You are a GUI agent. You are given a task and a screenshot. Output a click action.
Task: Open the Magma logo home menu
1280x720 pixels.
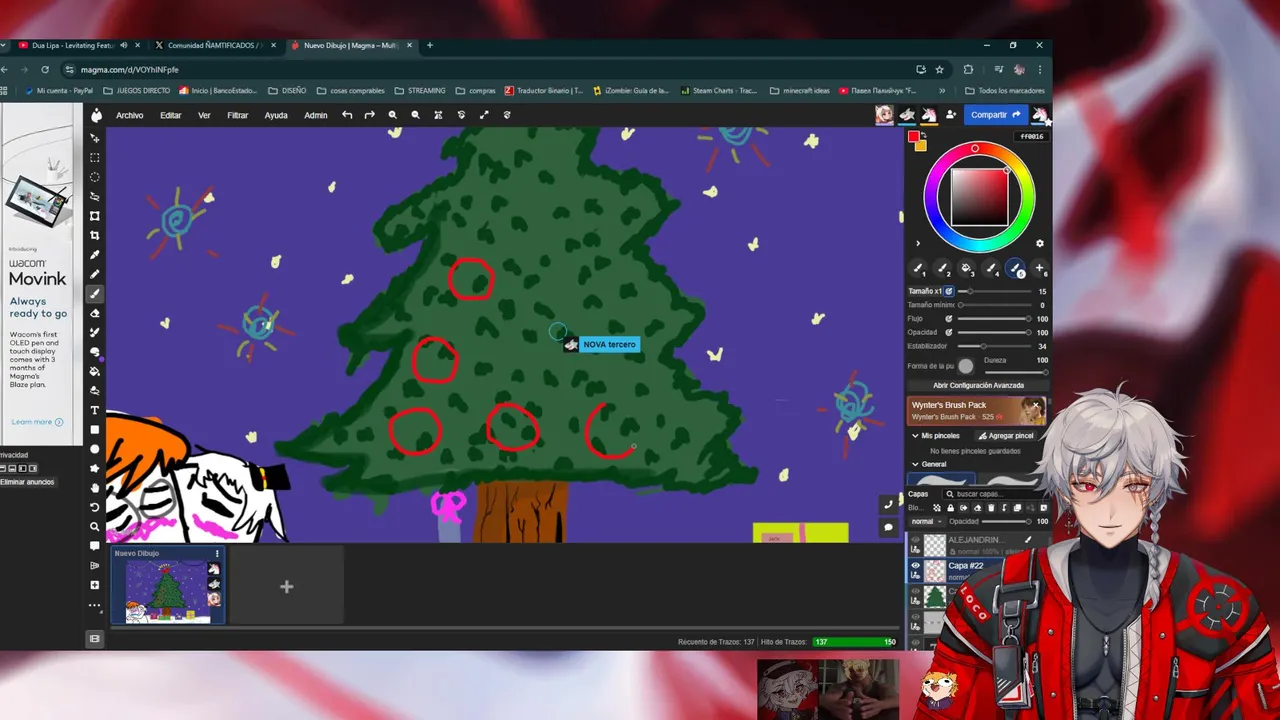coord(96,115)
